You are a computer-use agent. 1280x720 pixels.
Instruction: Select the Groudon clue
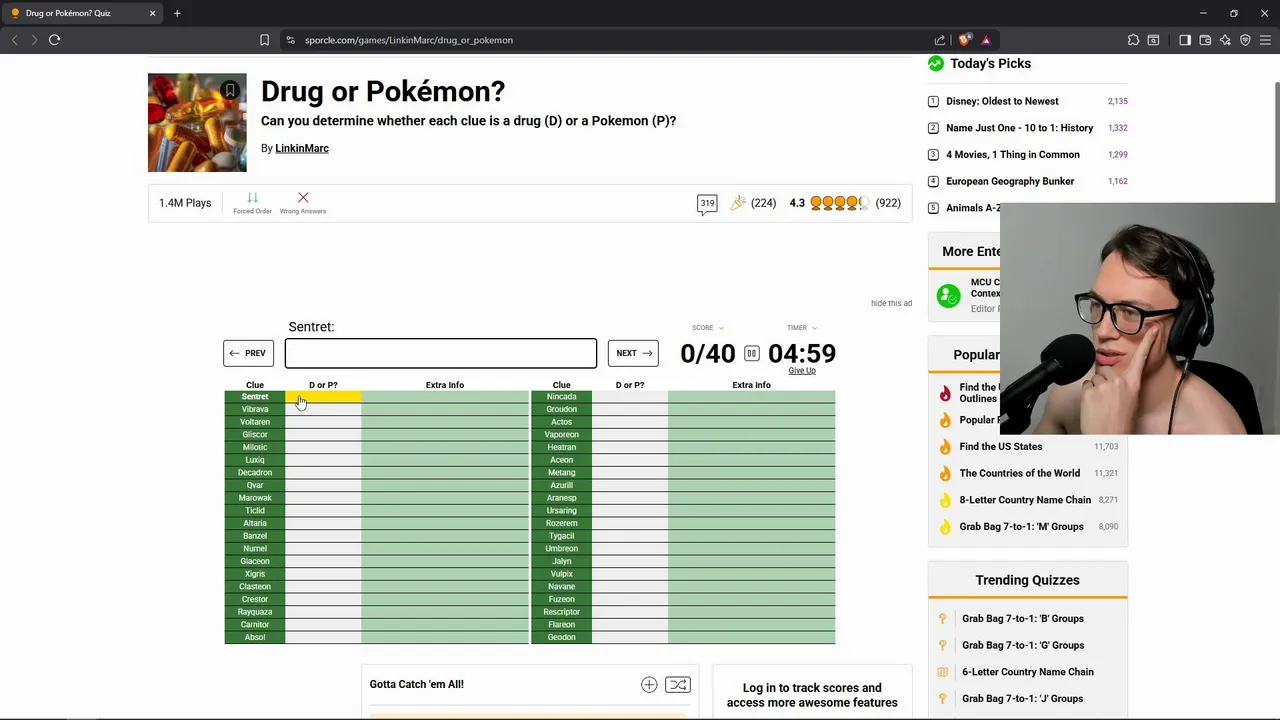pos(561,410)
